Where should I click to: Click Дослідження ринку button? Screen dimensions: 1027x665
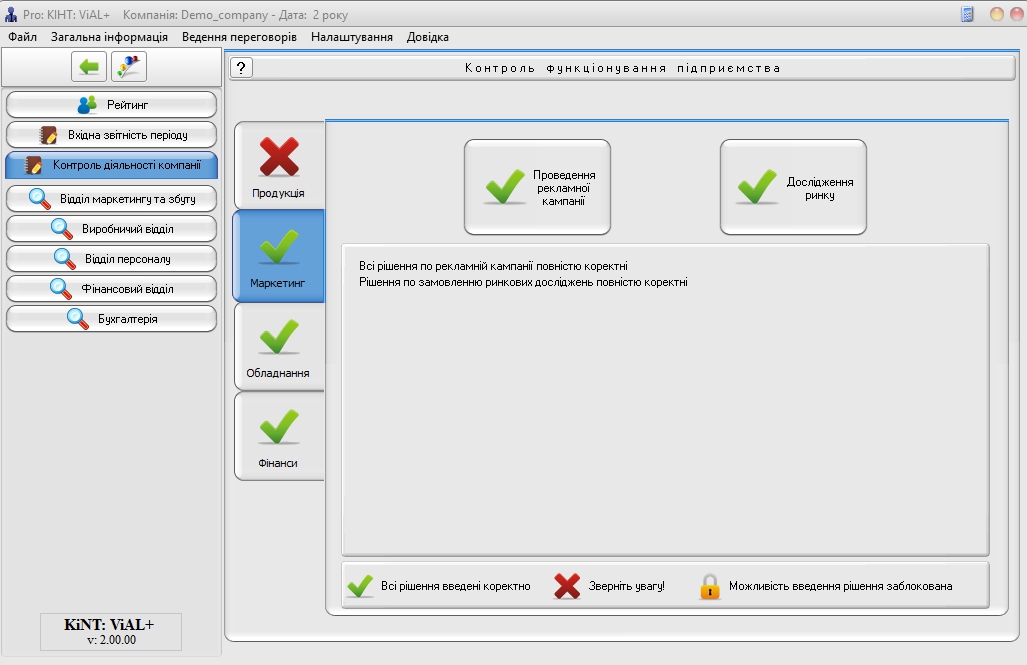[x=793, y=187]
